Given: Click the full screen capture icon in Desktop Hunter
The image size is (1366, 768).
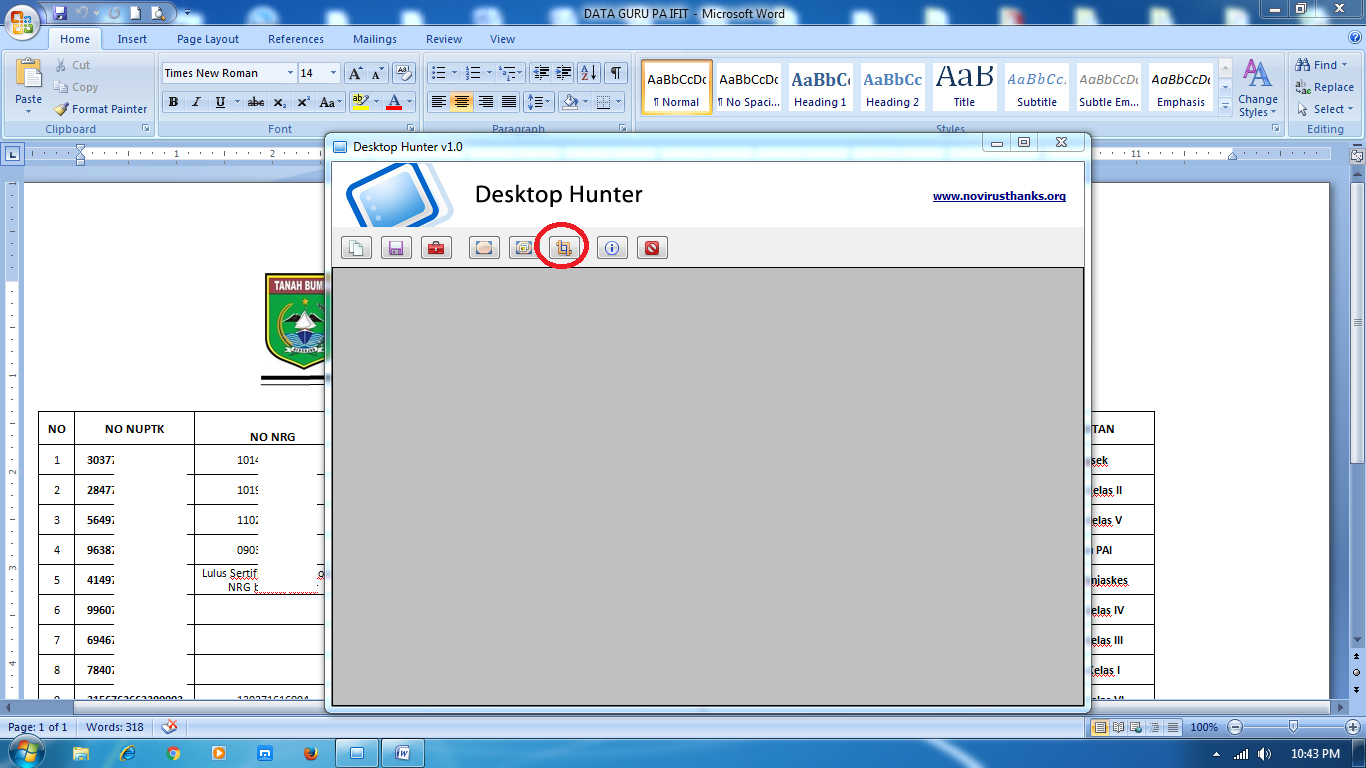Looking at the screenshot, I should coord(484,248).
